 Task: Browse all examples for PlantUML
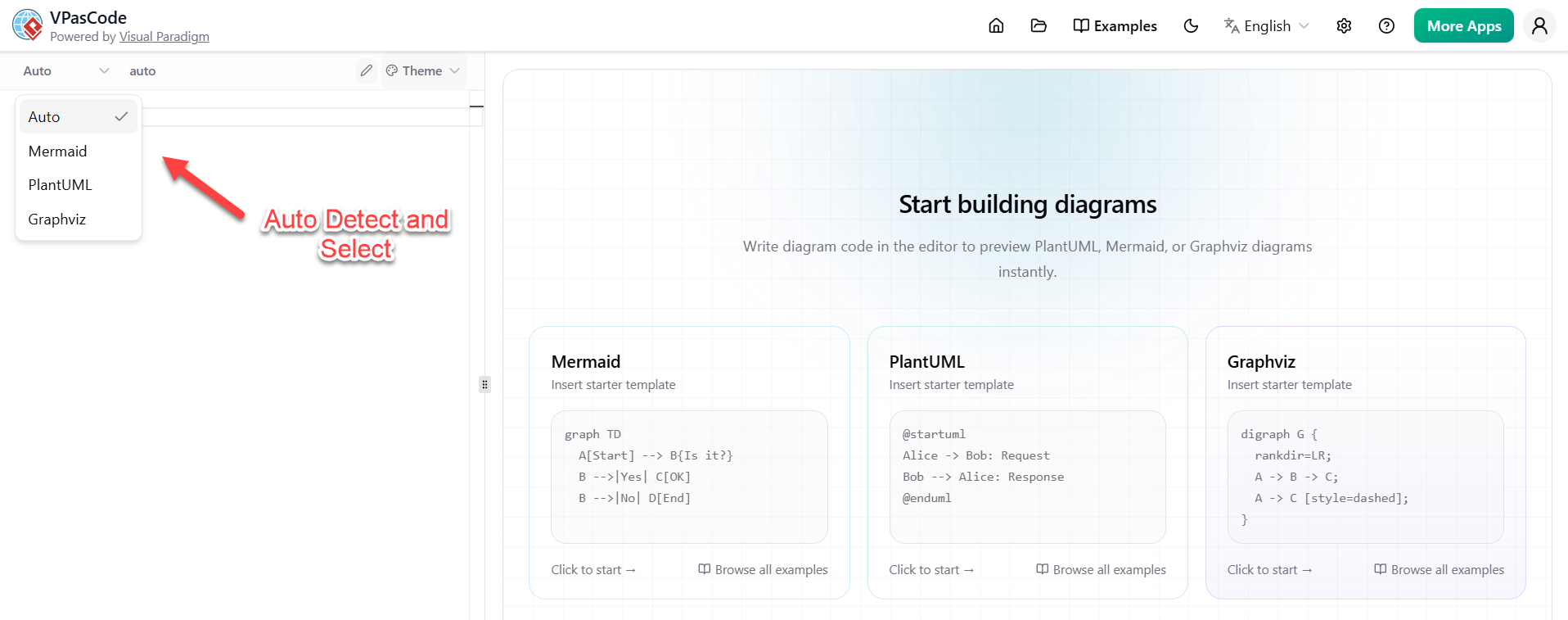point(1101,570)
